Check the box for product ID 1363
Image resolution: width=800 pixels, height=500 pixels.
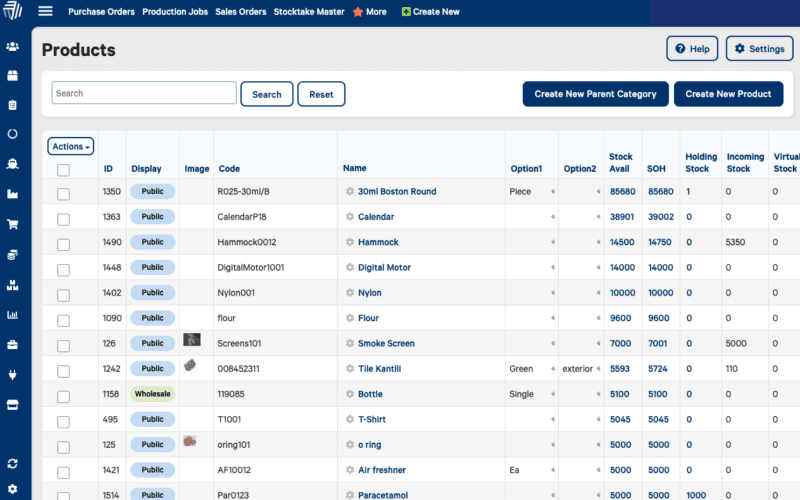pyautogui.click(x=63, y=219)
